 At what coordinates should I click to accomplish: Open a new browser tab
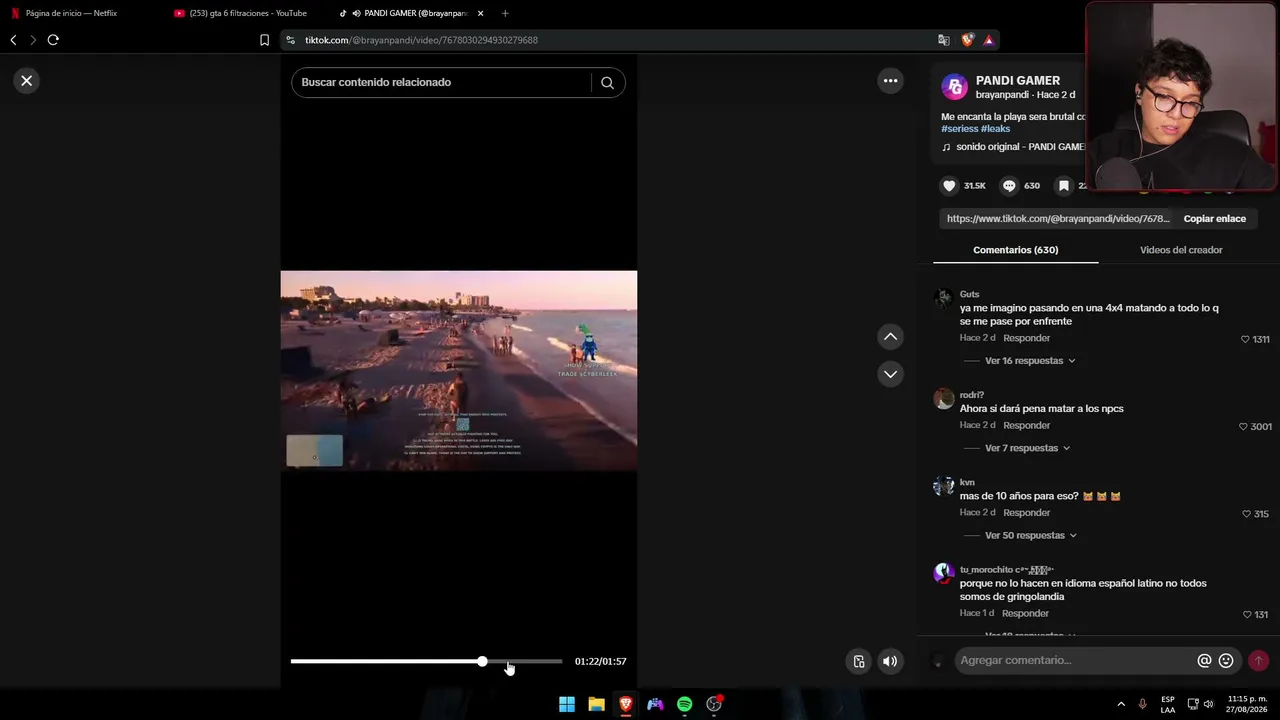tap(505, 13)
